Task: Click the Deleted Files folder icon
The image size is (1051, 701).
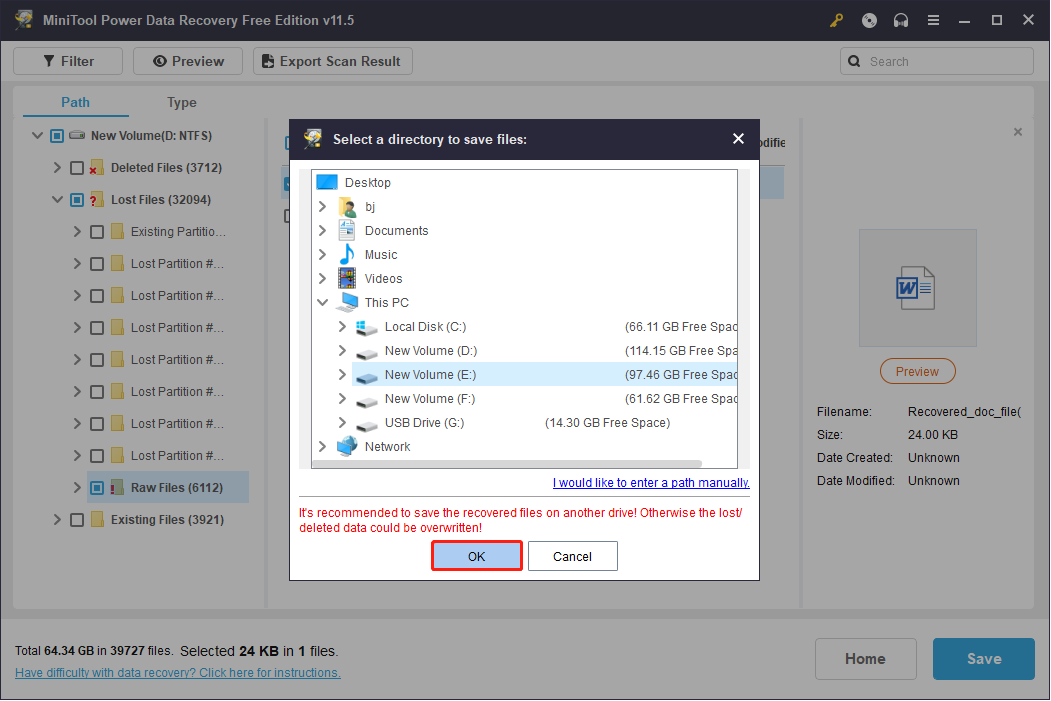Action: [97, 168]
